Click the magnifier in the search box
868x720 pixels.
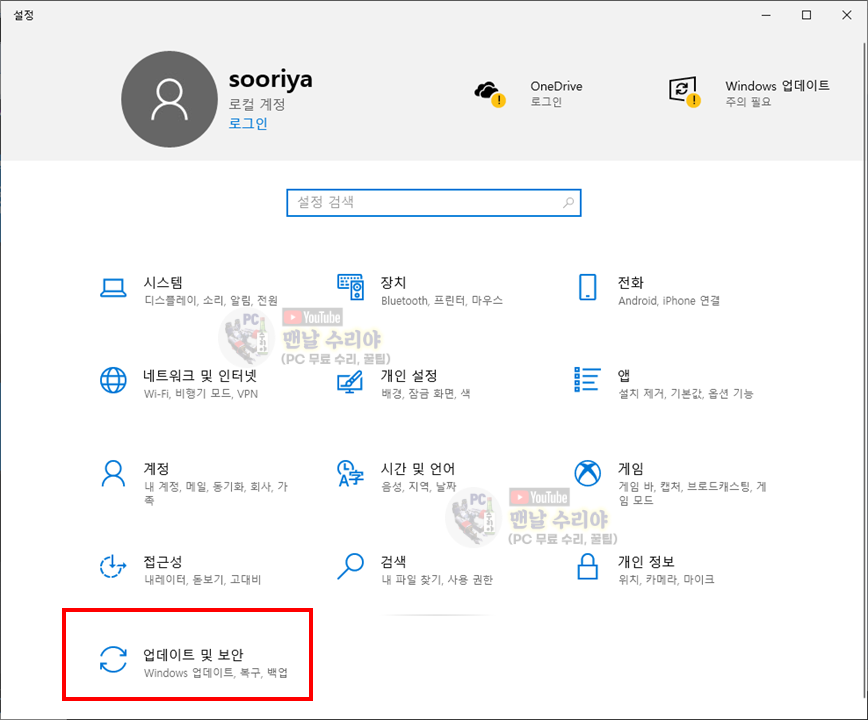point(569,203)
